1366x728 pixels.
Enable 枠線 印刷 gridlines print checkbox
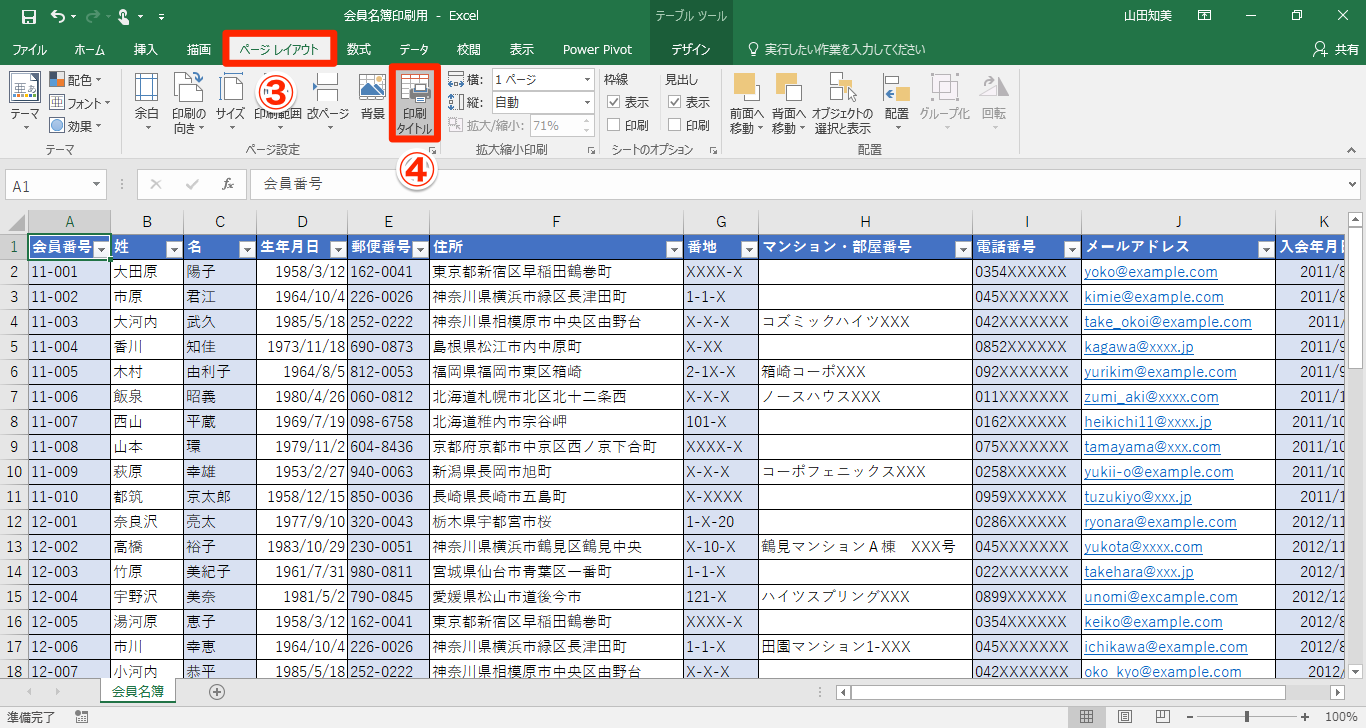[x=615, y=125]
